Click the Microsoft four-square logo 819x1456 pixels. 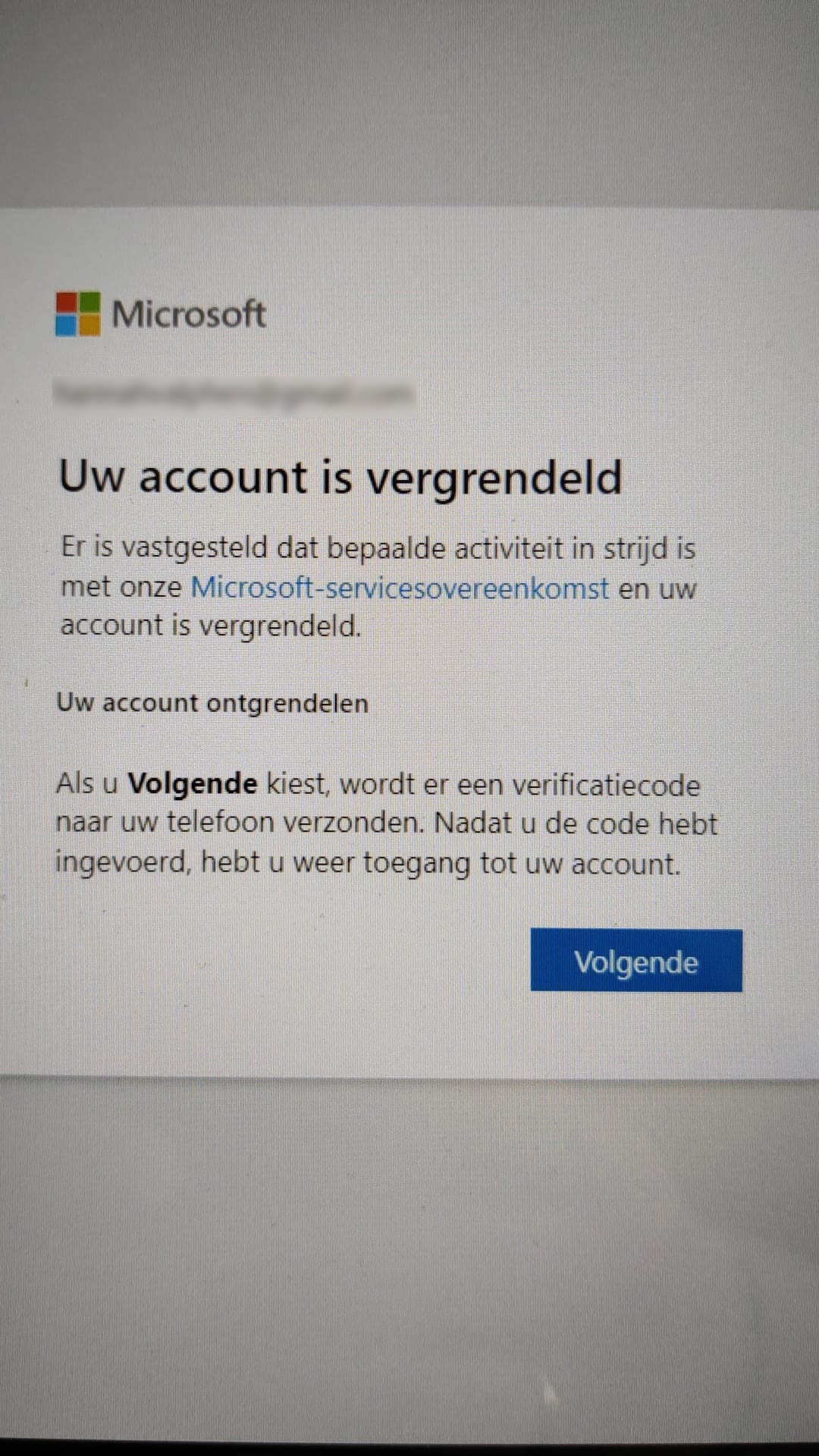pos(77,314)
